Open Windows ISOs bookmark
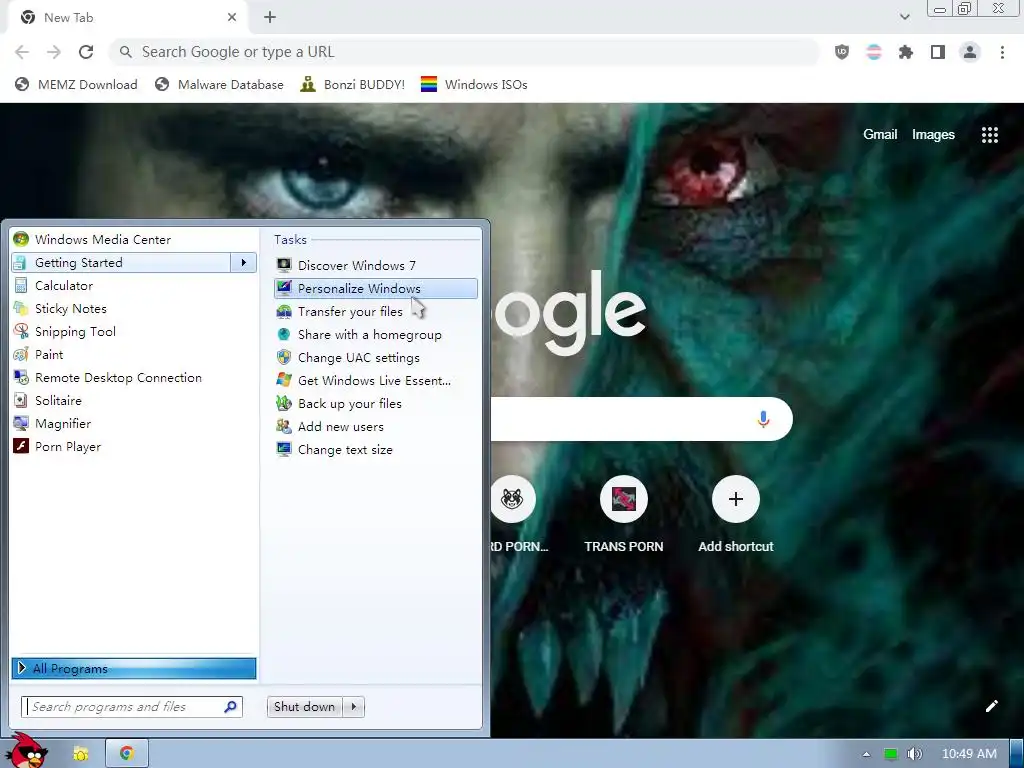Viewport: 1024px width, 768px height. click(x=474, y=85)
